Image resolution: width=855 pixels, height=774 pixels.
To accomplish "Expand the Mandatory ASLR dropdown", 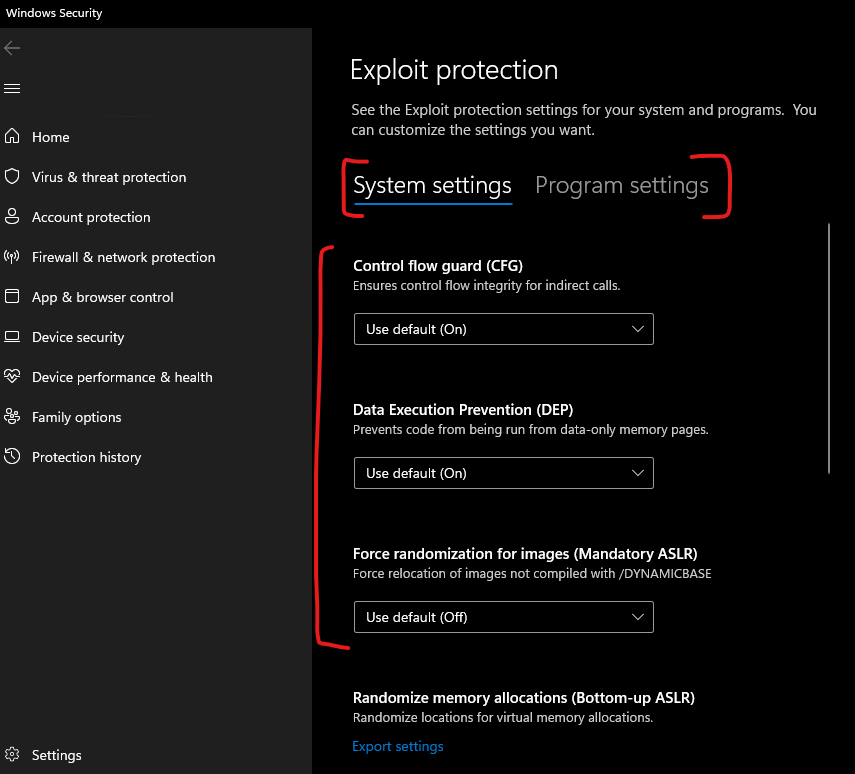I will point(503,617).
